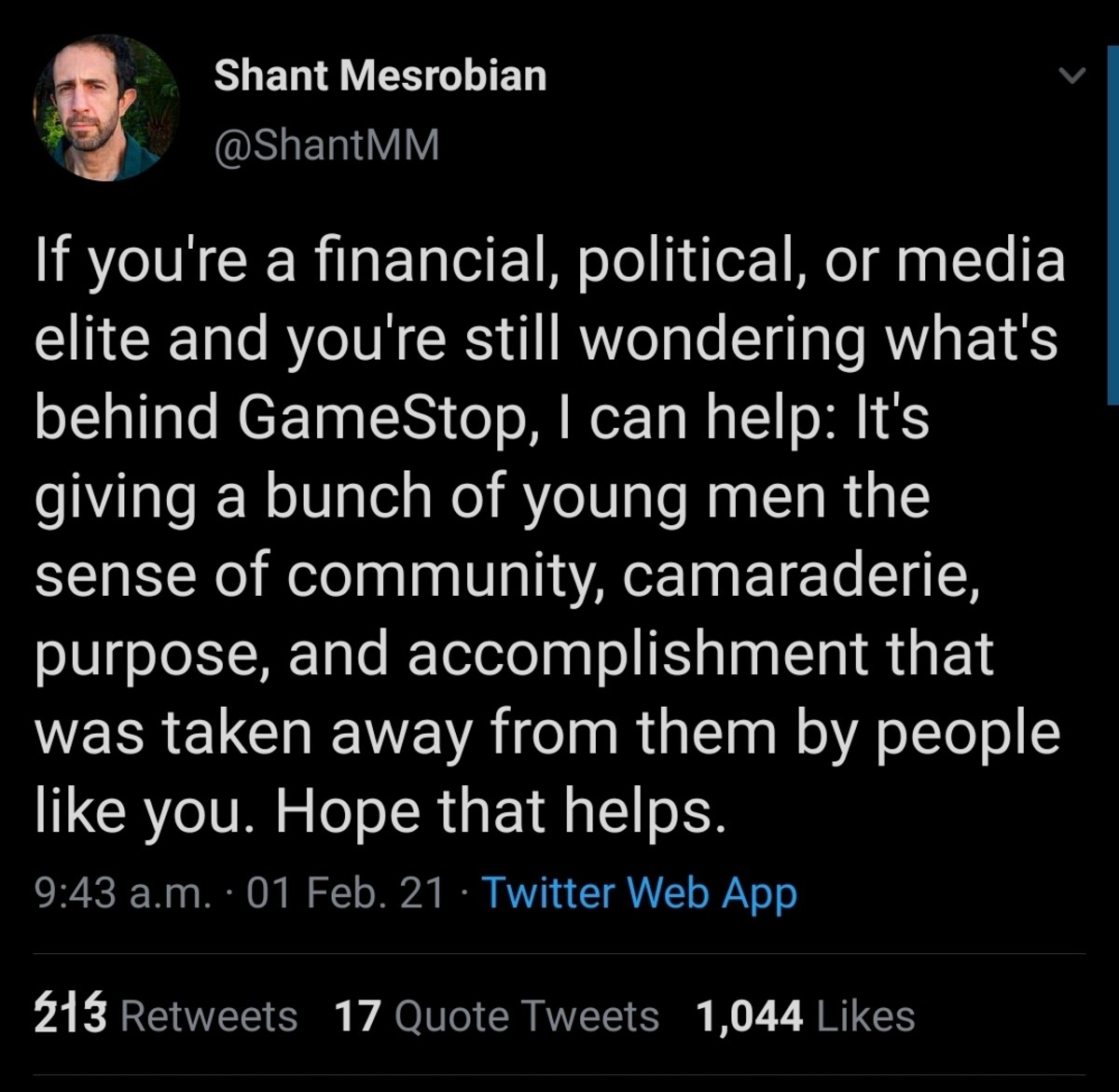Click the Twitter Web App source link
This screenshot has height=1092, width=1119.
pos(639,893)
